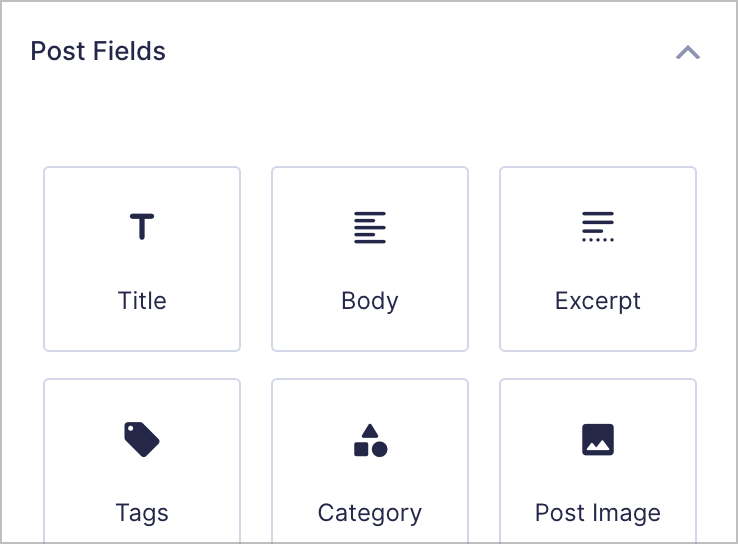Add a Category field via its label
The image size is (738, 544).
click(x=370, y=513)
